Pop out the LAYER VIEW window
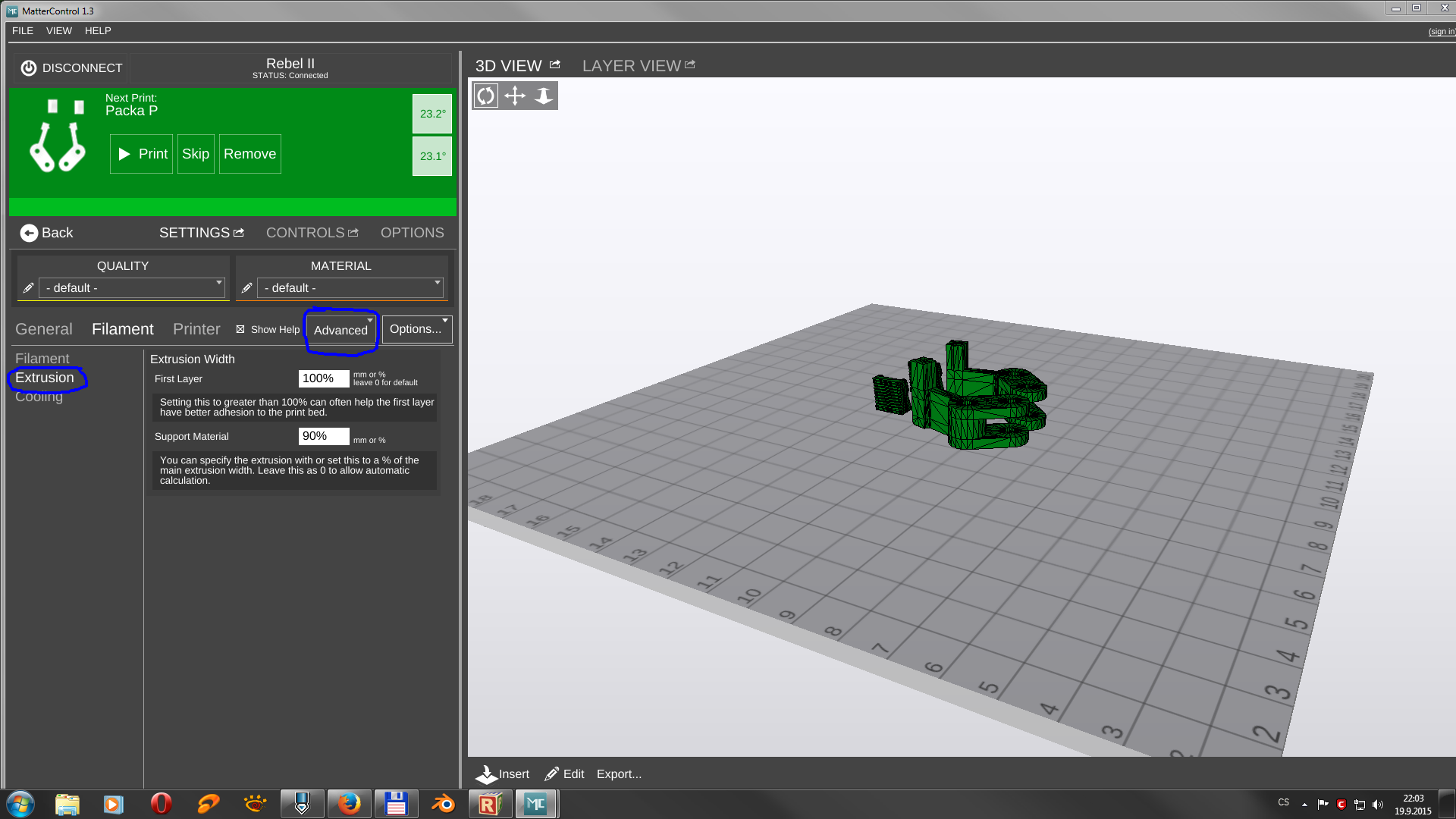Image resolution: width=1456 pixels, height=819 pixels. (x=690, y=65)
